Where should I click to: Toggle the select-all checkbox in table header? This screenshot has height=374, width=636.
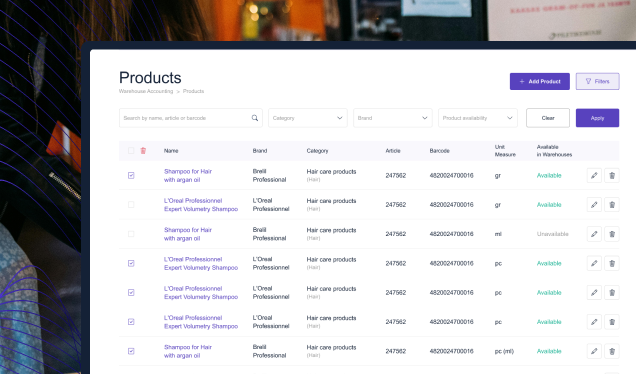131,150
